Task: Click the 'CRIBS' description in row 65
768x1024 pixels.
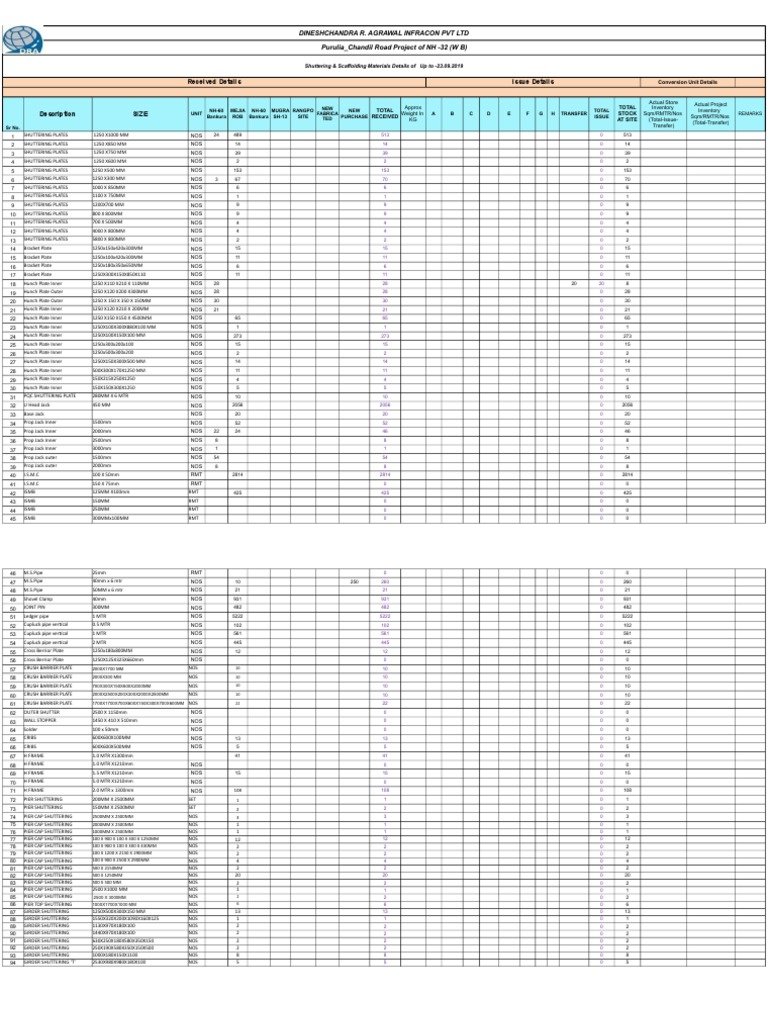Action: click(x=57, y=738)
